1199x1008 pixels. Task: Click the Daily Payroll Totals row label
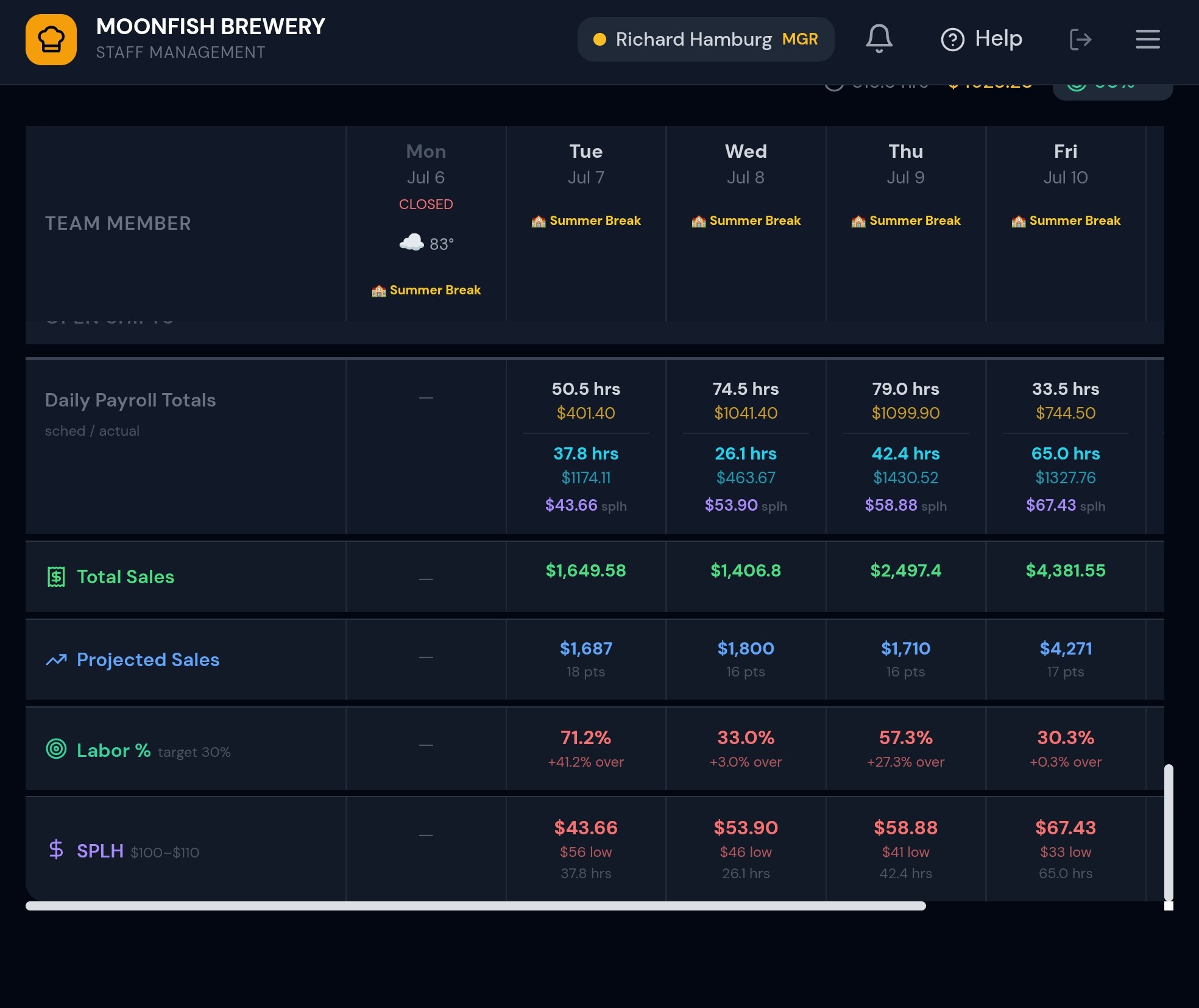point(130,400)
